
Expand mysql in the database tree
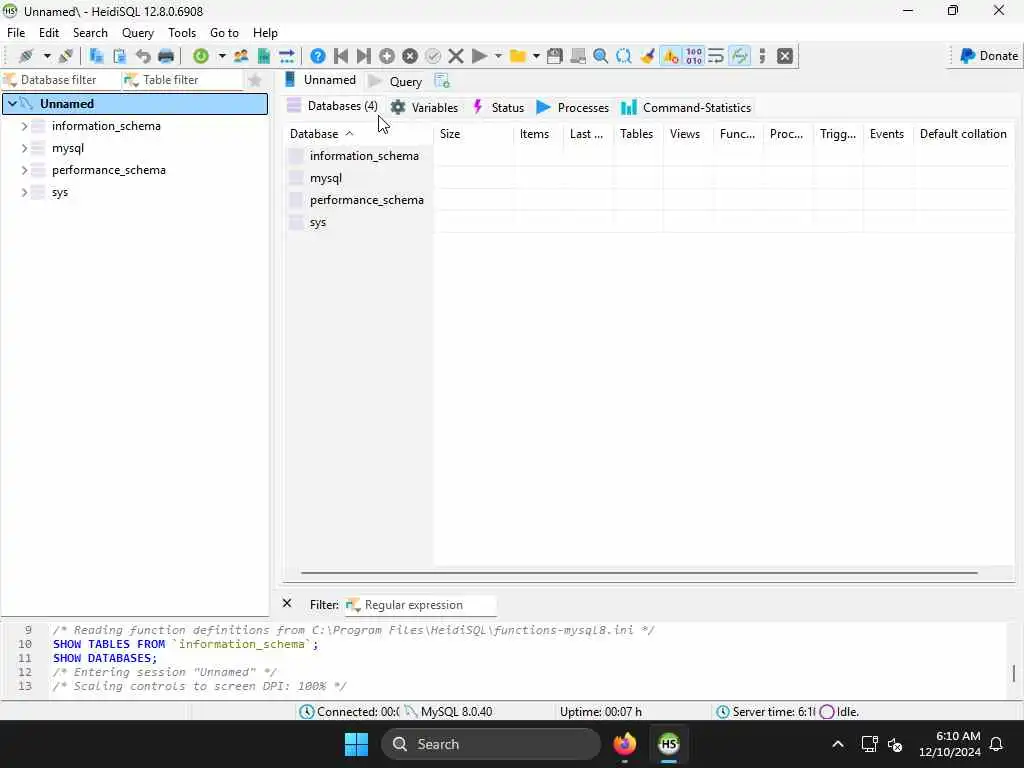[24, 148]
